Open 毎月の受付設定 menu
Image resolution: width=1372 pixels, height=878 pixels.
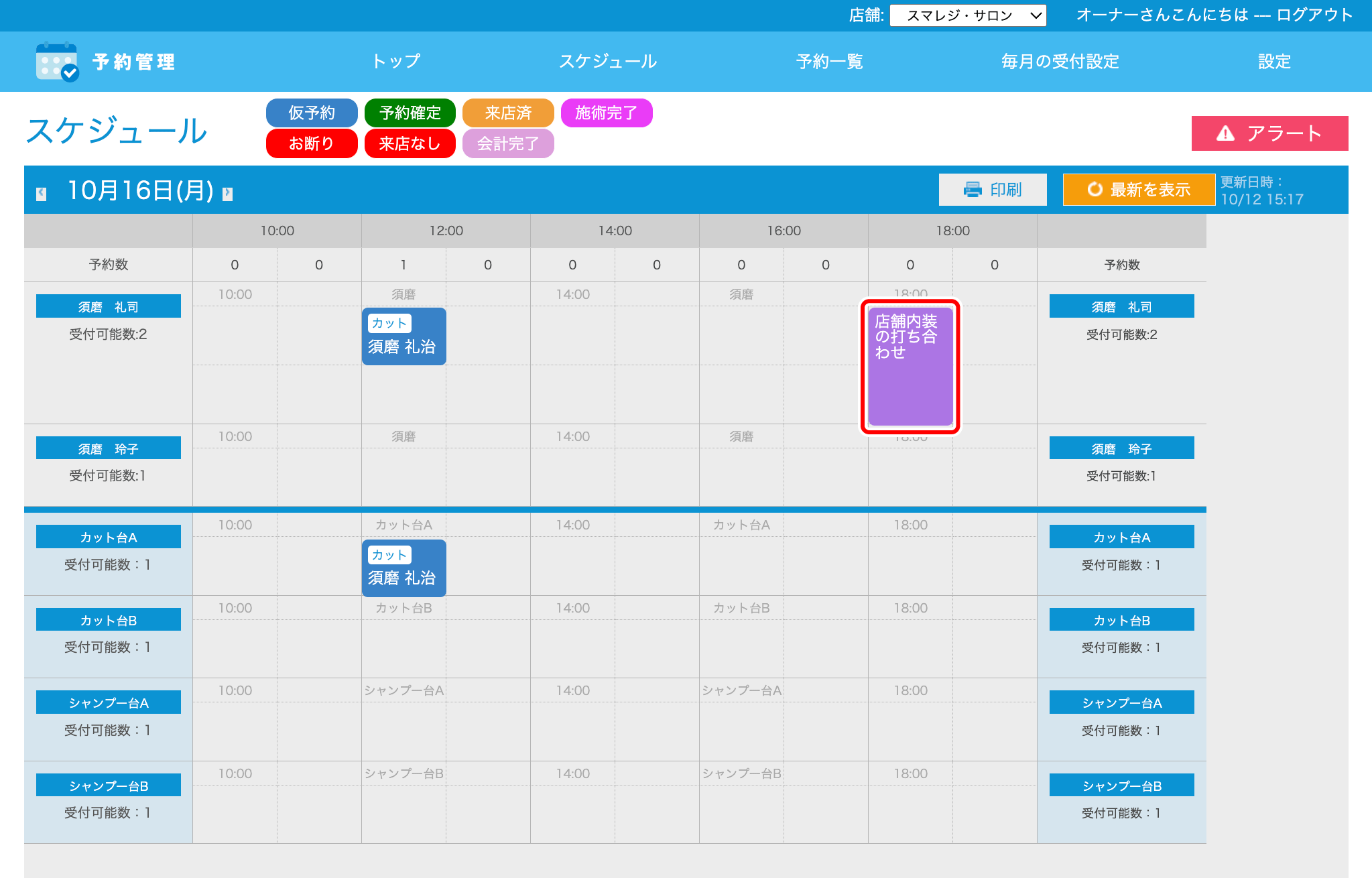click(1060, 62)
